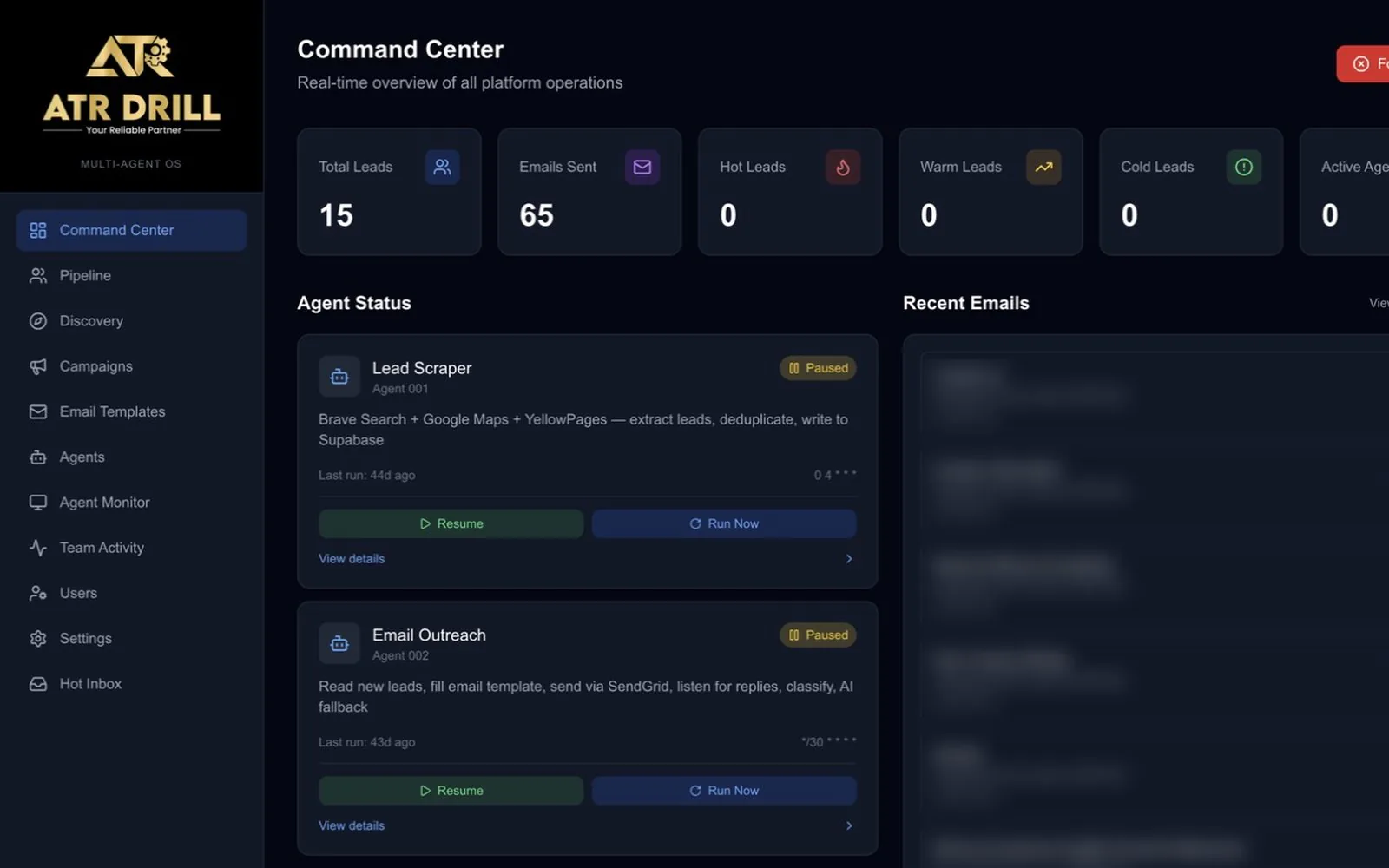The height and width of the screenshot is (868, 1389).
Task: Click 'Last run: 44d ago' text
Action: coord(366,476)
